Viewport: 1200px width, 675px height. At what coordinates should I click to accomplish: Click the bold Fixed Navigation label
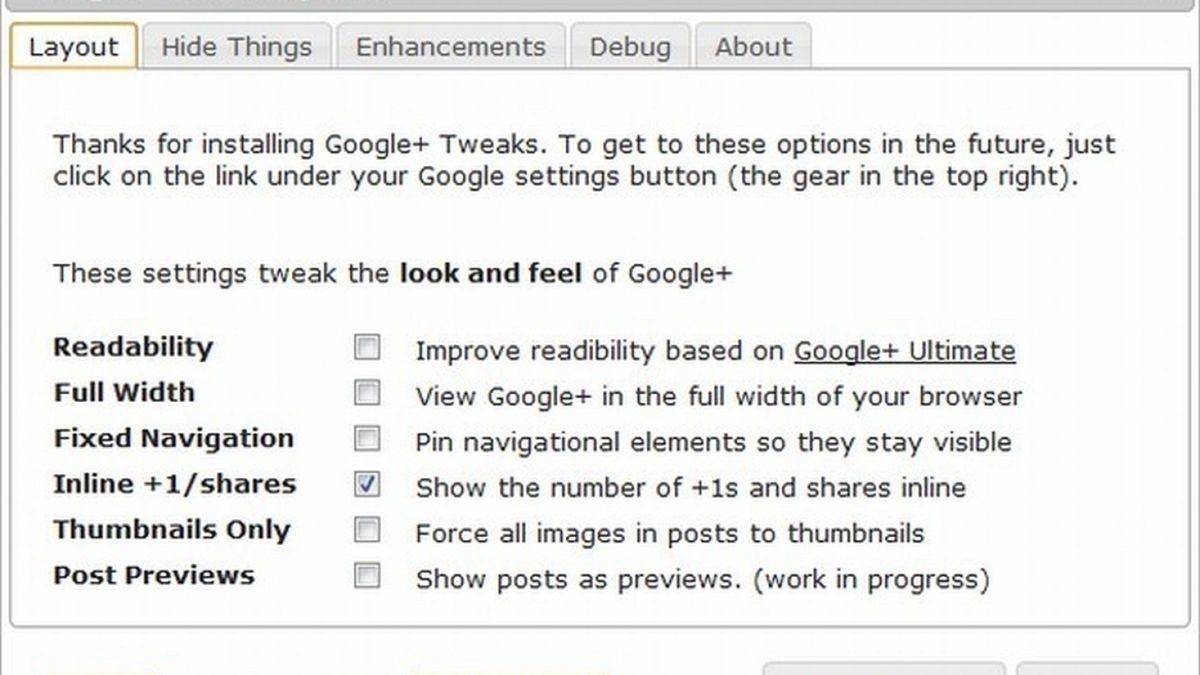[174, 438]
